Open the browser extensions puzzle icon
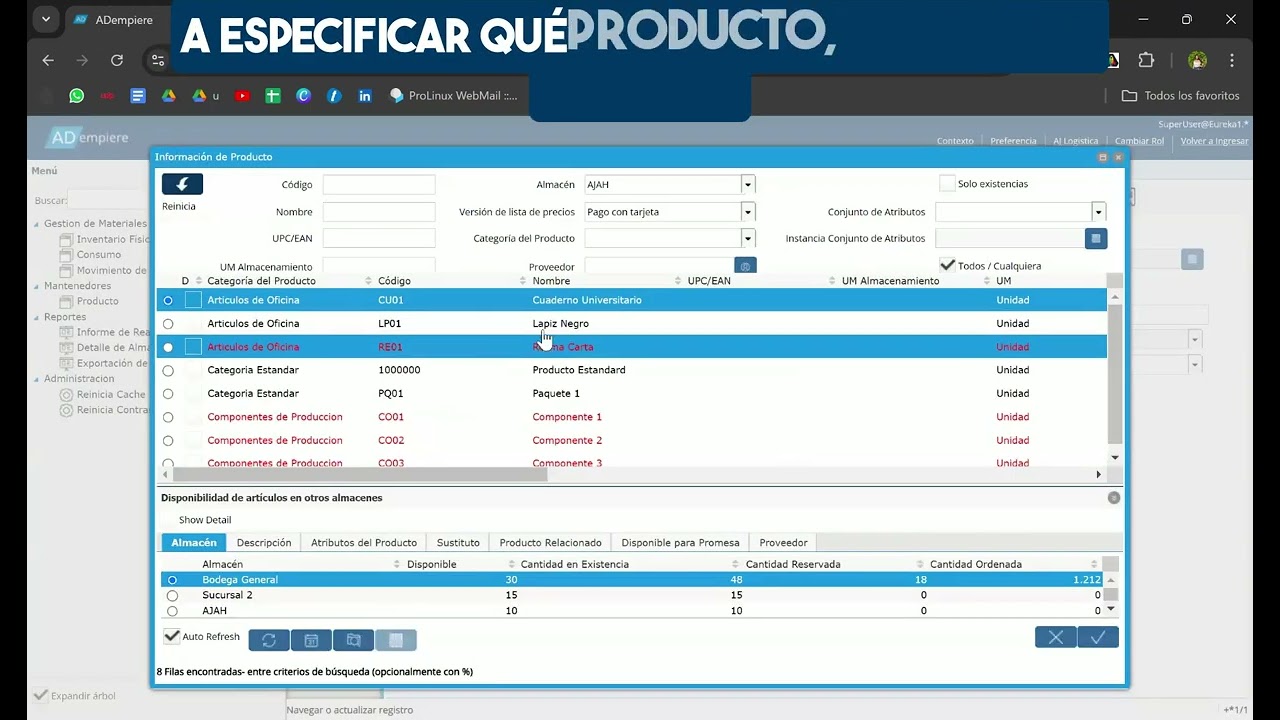 [x=1147, y=60]
